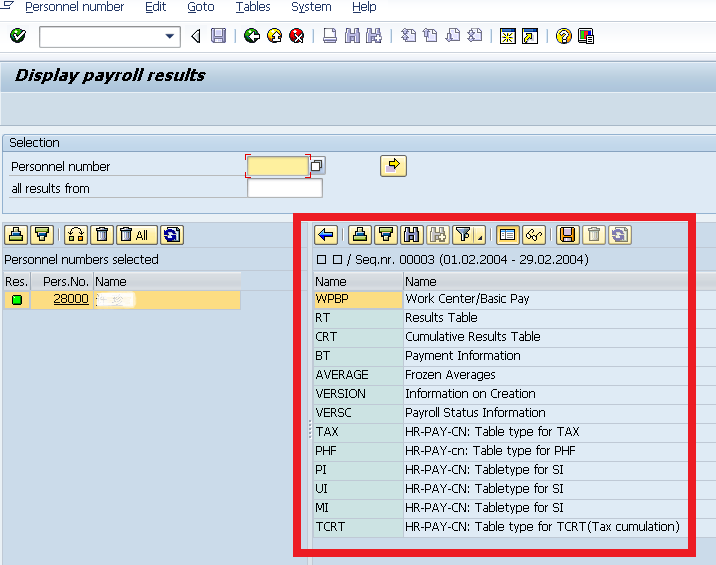Click the Refresh icon in left panel toolbar
The height and width of the screenshot is (565, 716).
click(x=172, y=235)
